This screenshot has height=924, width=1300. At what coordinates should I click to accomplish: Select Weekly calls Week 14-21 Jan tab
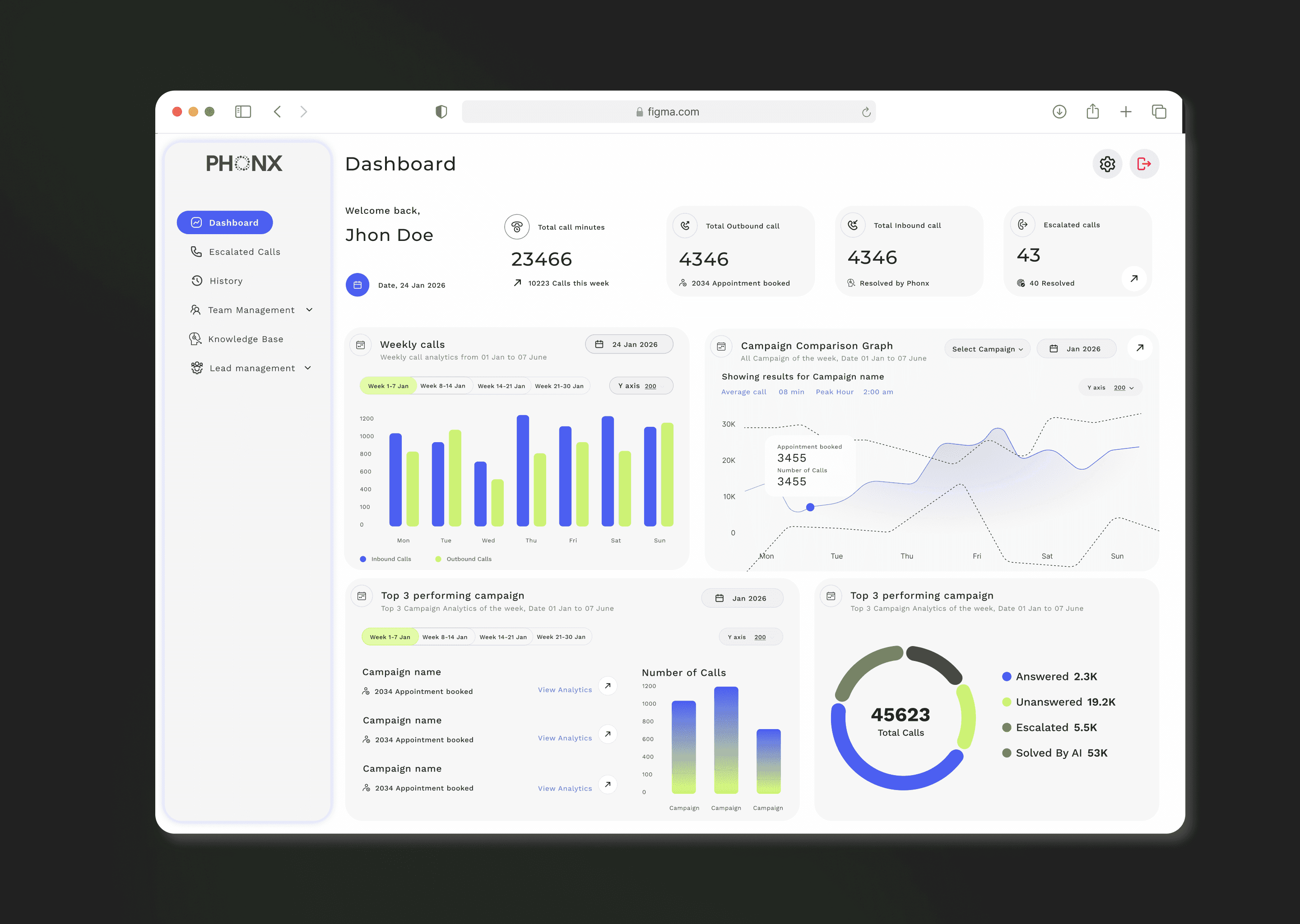coord(501,386)
